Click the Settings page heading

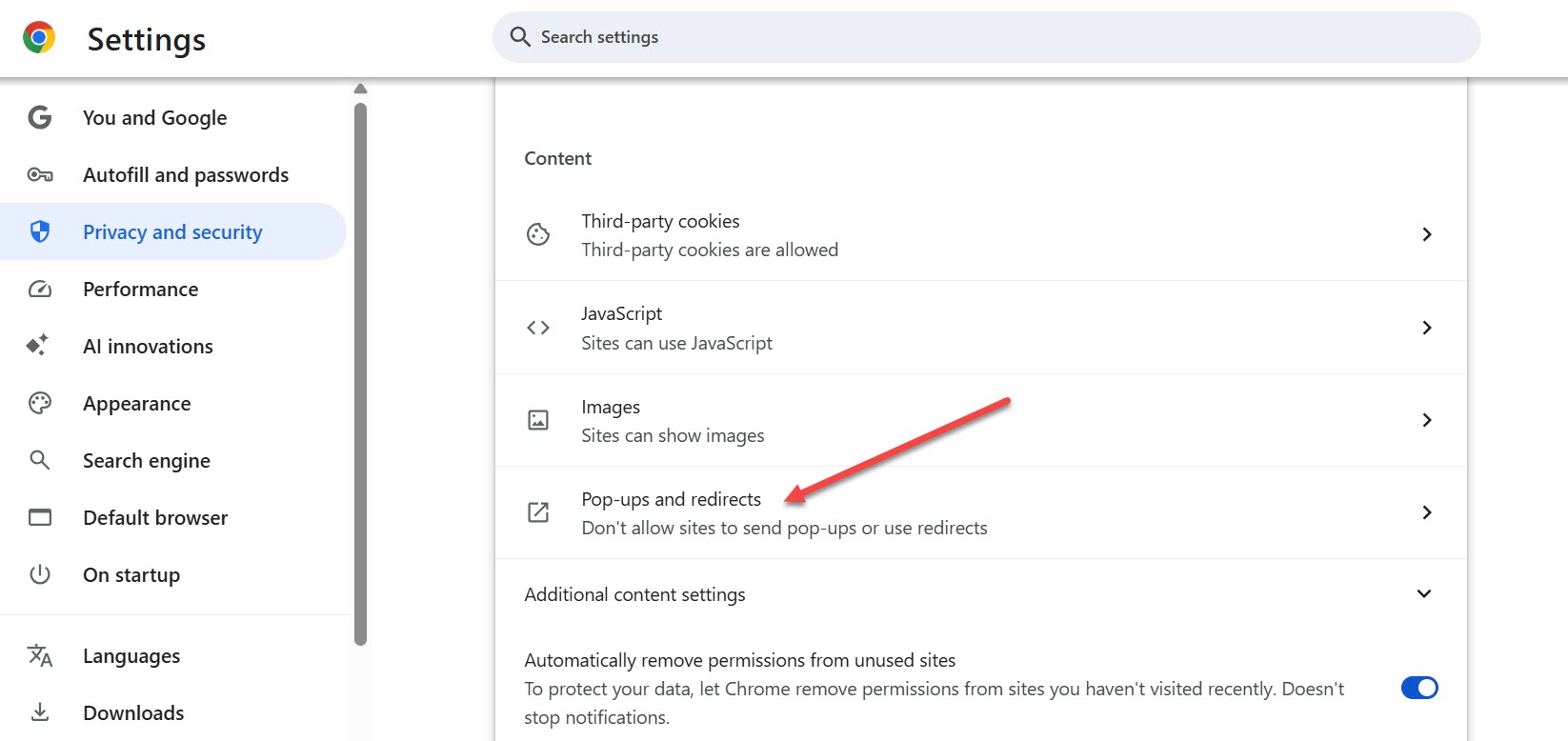[x=147, y=39]
